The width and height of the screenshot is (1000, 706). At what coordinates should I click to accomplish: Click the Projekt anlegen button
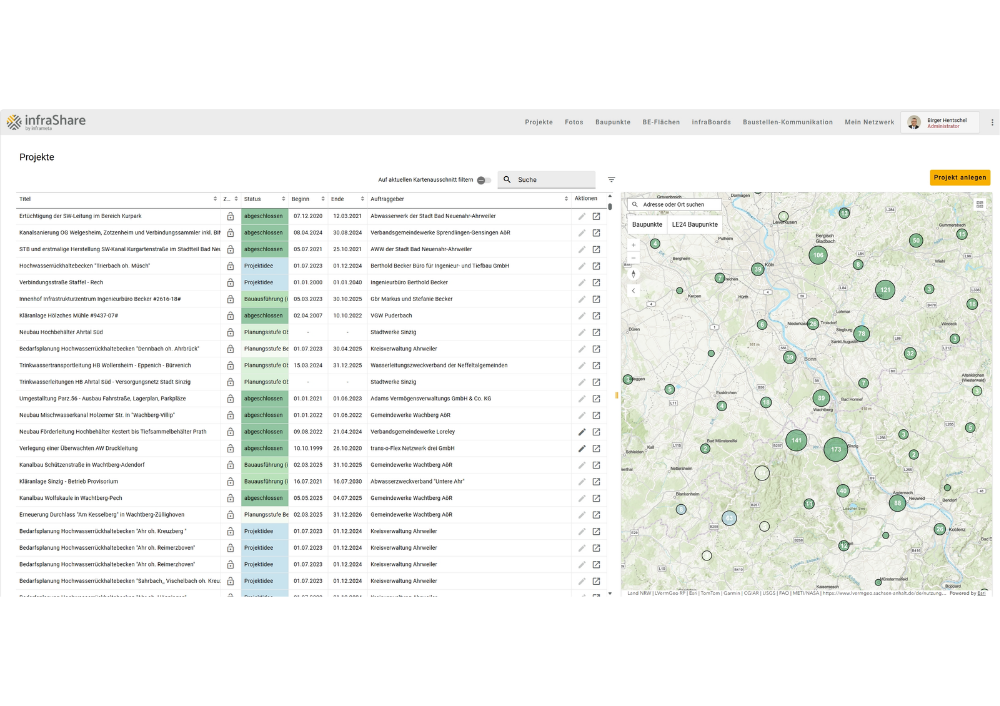click(x=960, y=177)
